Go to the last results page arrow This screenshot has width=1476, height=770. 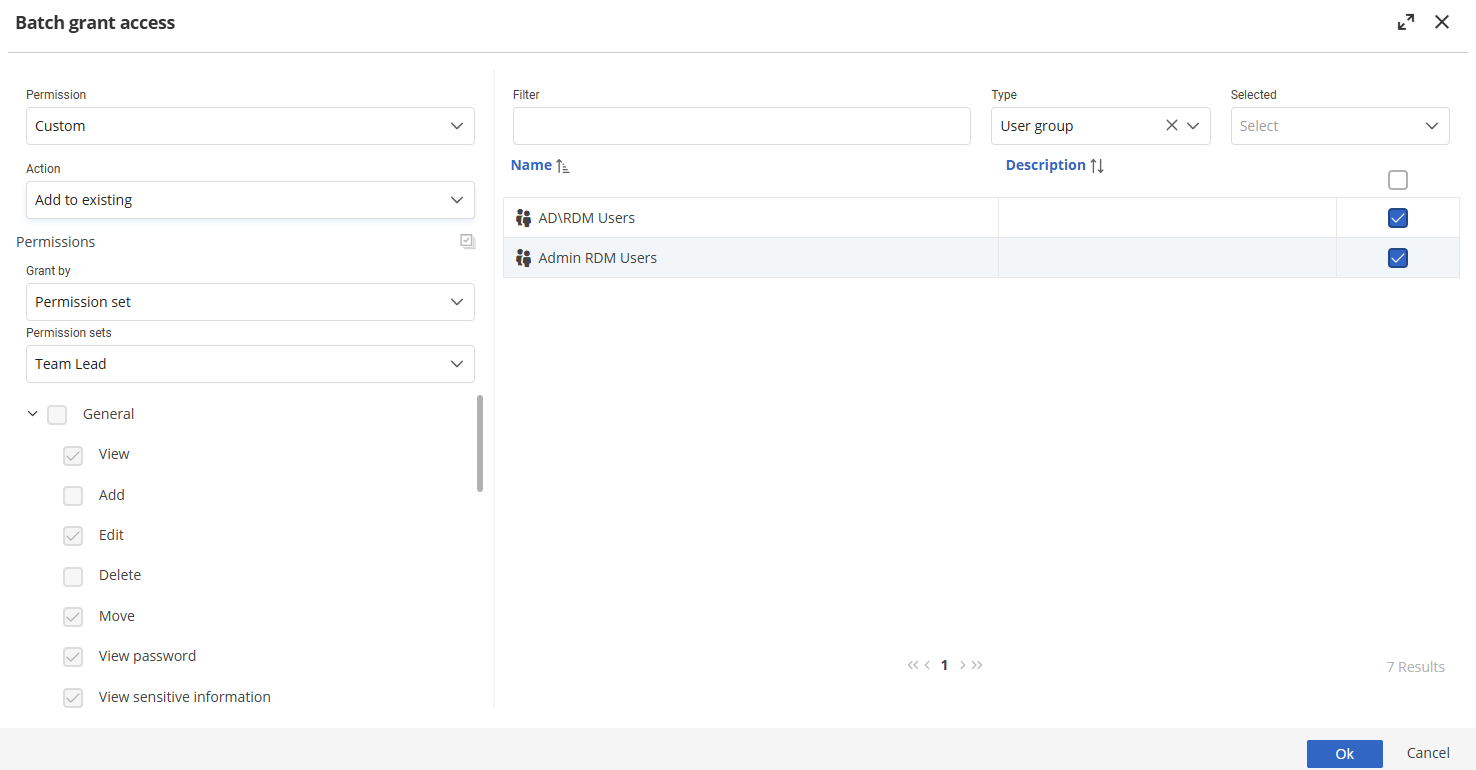[x=977, y=665]
